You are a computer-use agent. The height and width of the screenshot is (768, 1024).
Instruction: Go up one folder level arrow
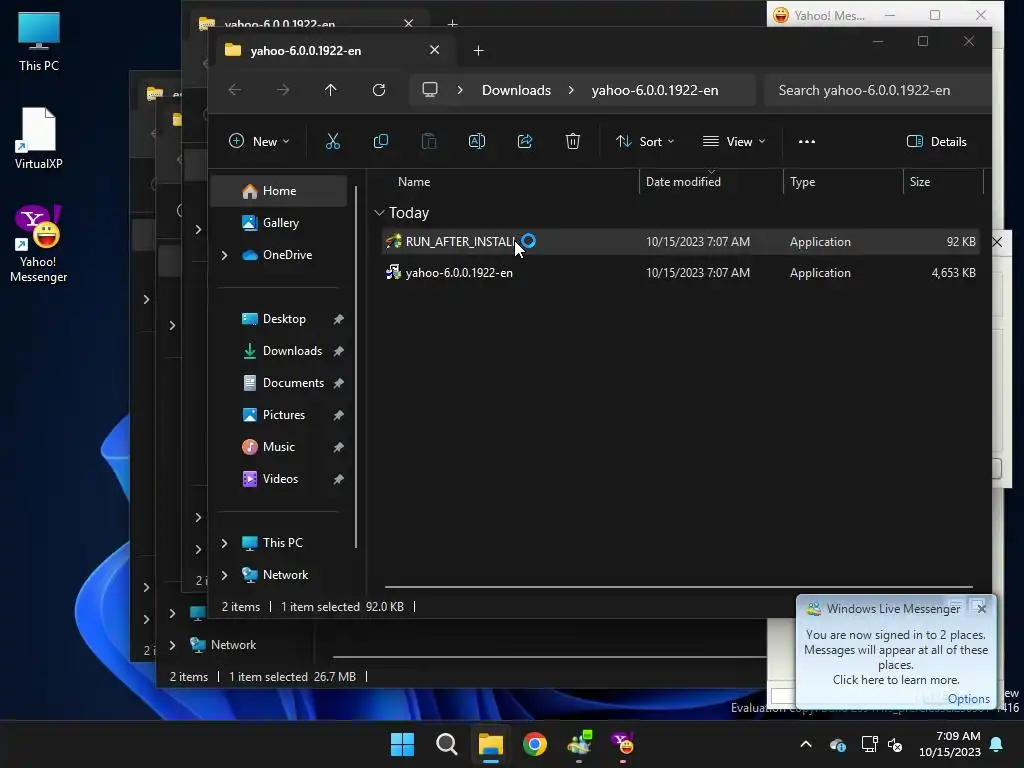coord(330,90)
